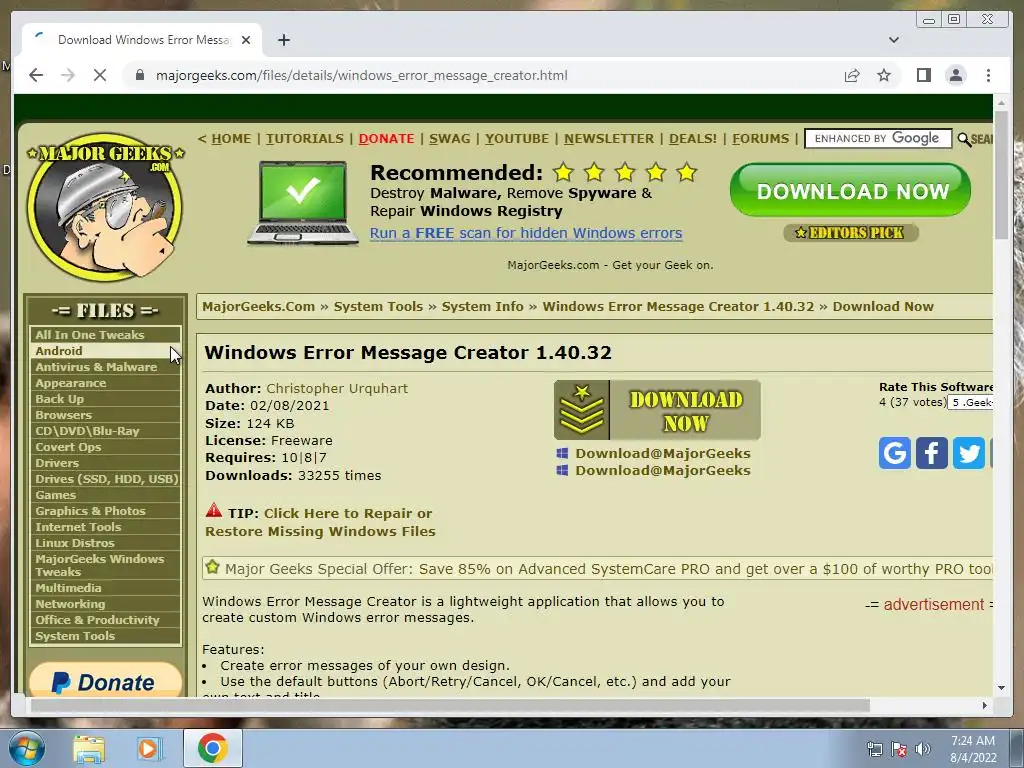Expand the tab search chevron
Viewport: 1024px width, 768px height.
(893, 40)
